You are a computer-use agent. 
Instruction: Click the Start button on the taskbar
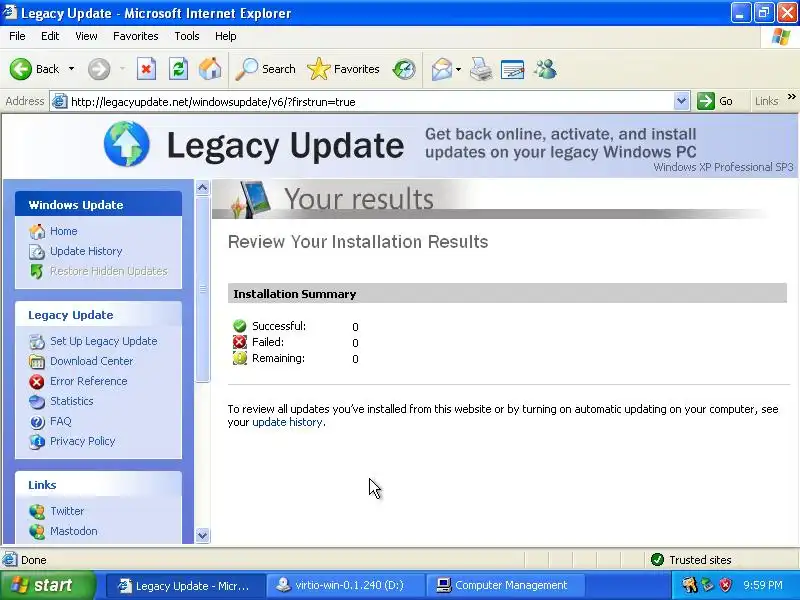[x=47, y=585]
